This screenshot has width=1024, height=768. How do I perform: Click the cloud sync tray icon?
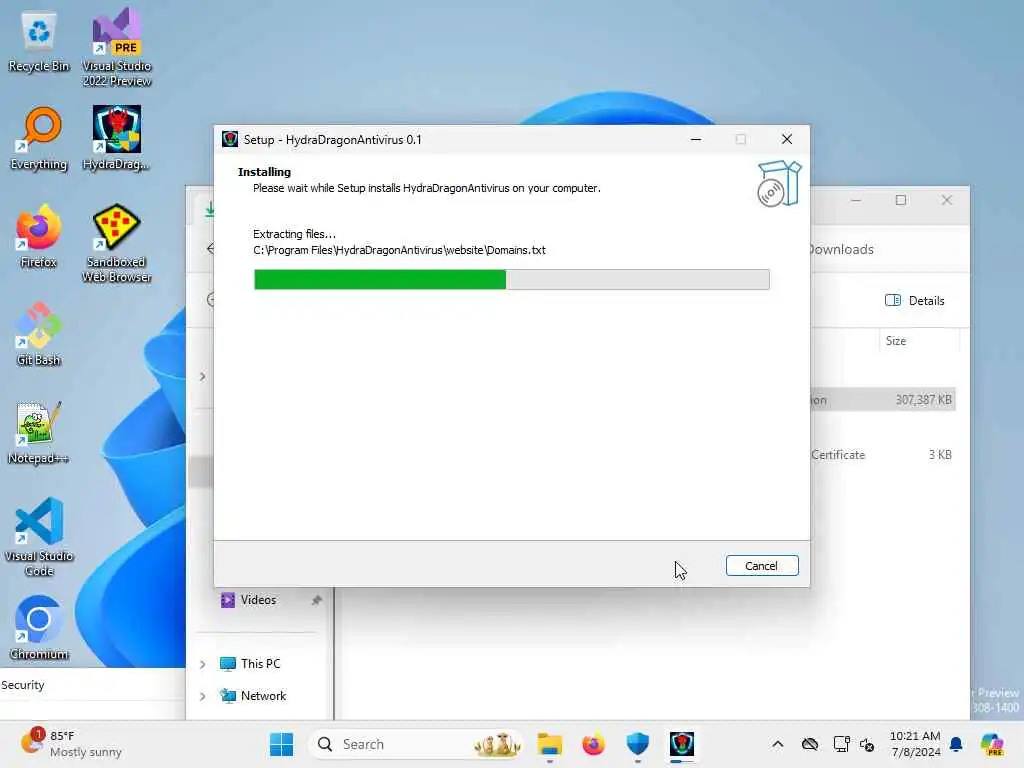click(810, 744)
